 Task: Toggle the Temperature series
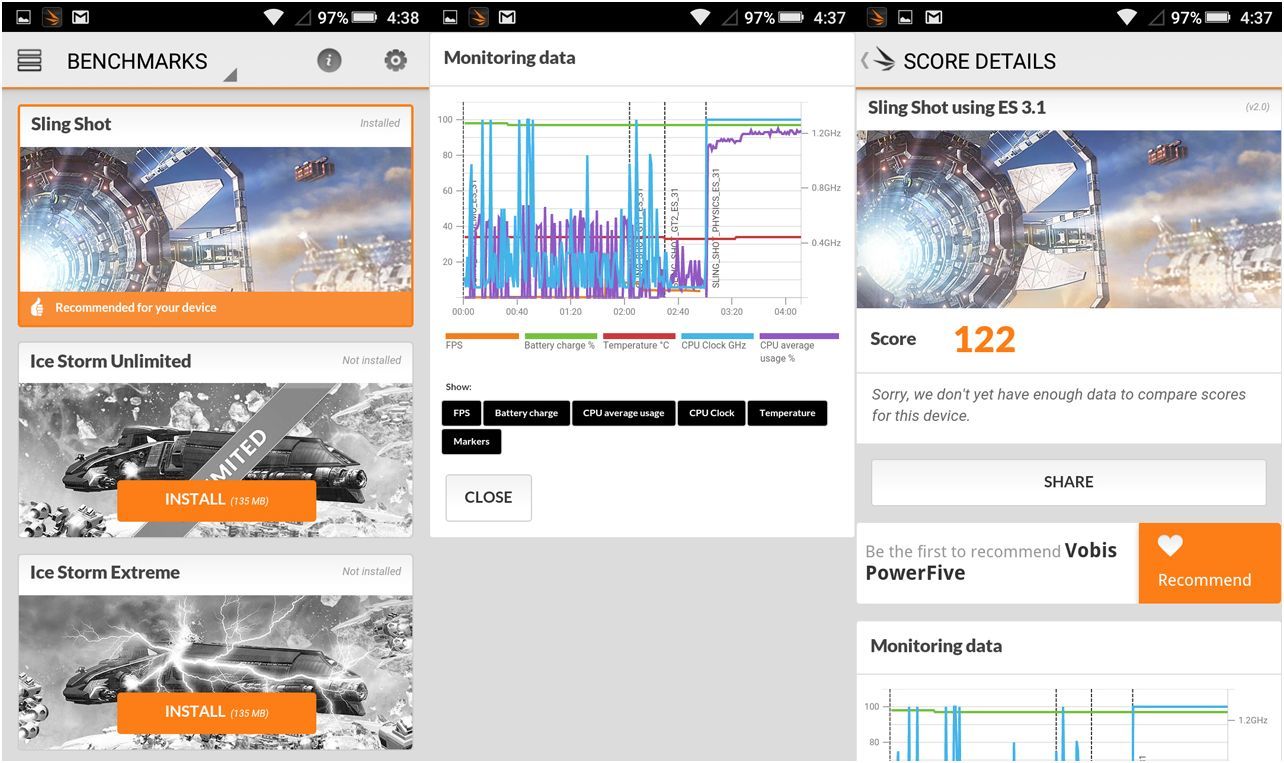[x=787, y=413]
